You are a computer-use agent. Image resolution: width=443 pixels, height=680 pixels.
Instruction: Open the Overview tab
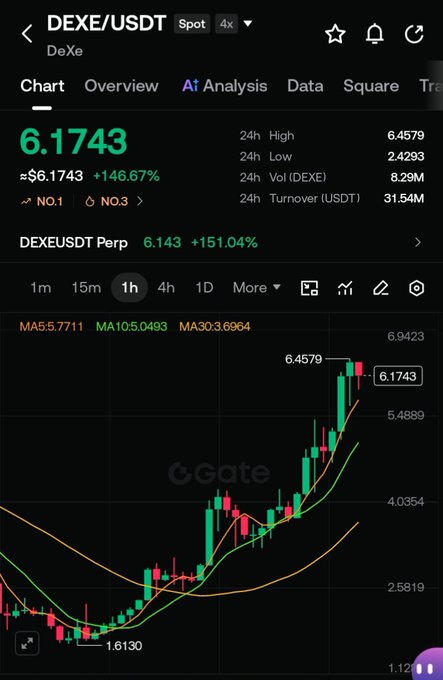pos(121,86)
